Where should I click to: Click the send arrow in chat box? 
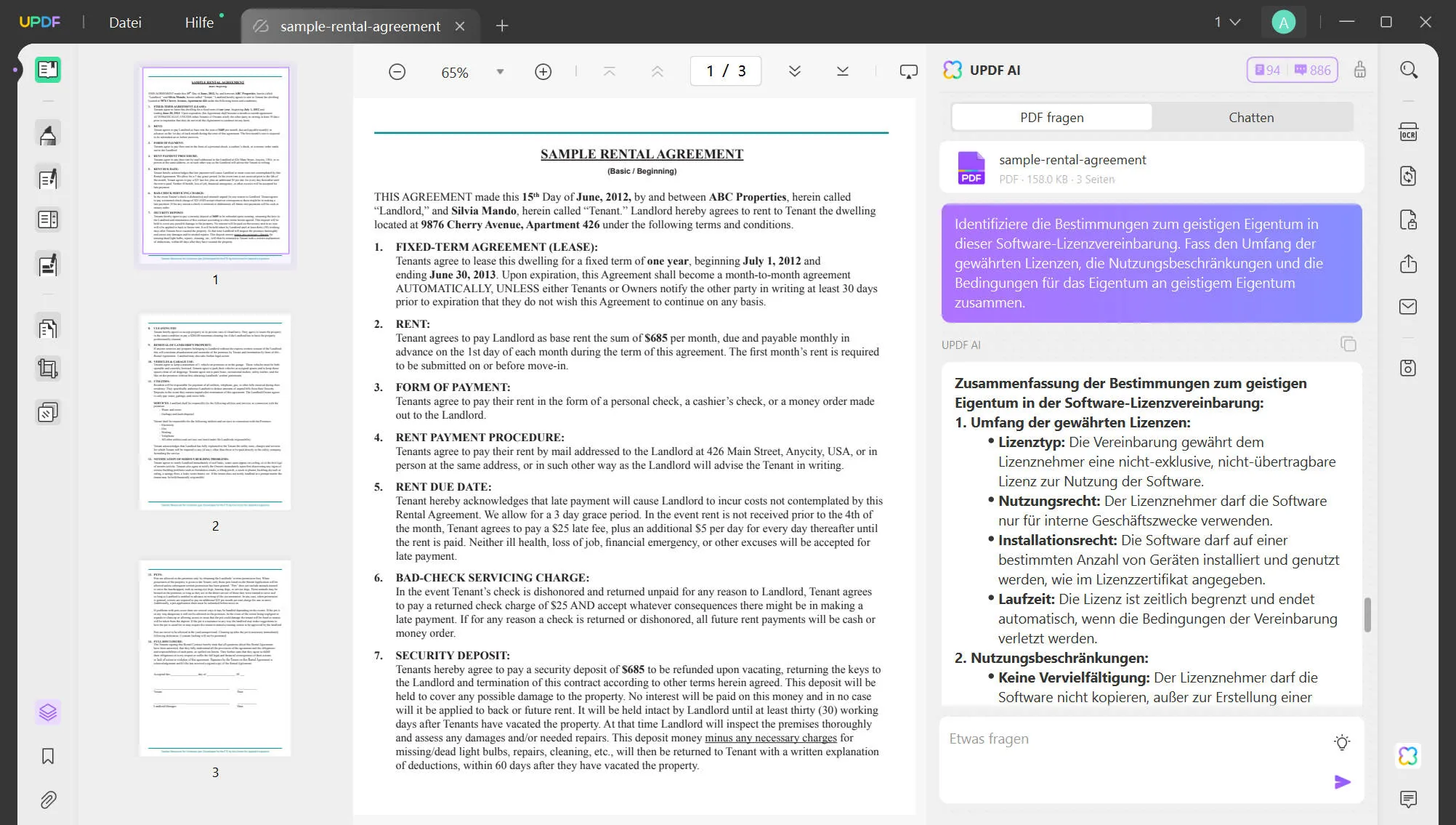tap(1342, 782)
